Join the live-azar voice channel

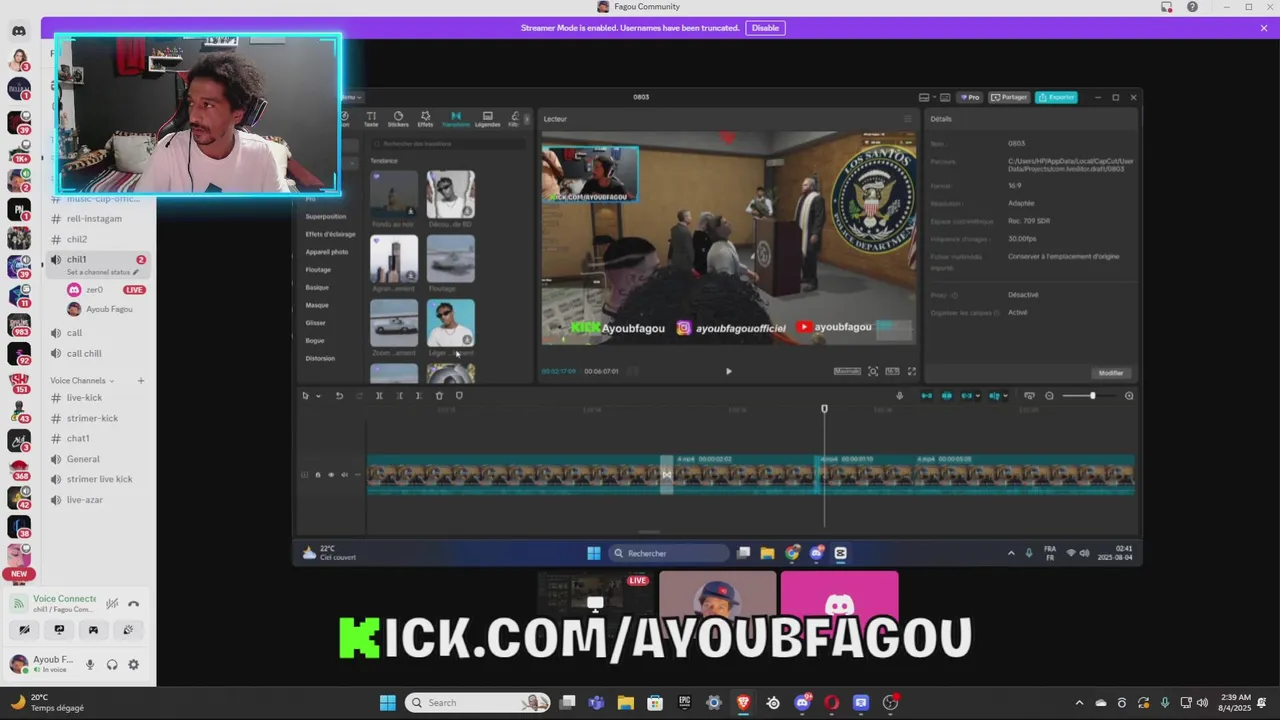[85, 500]
